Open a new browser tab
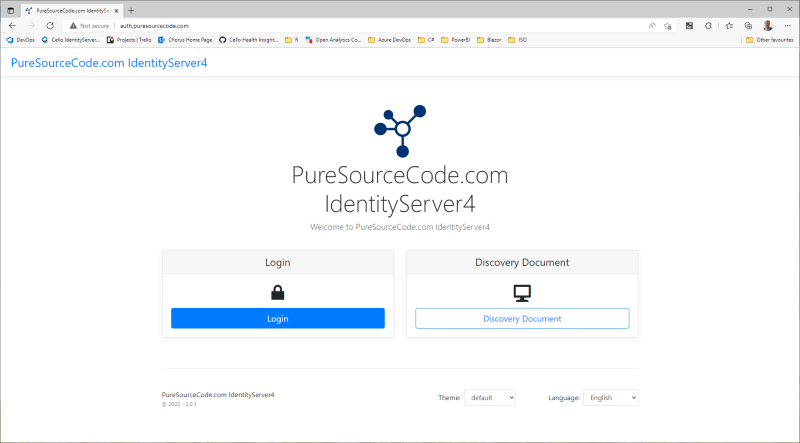The height and width of the screenshot is (443, 800). coord(131,10)
